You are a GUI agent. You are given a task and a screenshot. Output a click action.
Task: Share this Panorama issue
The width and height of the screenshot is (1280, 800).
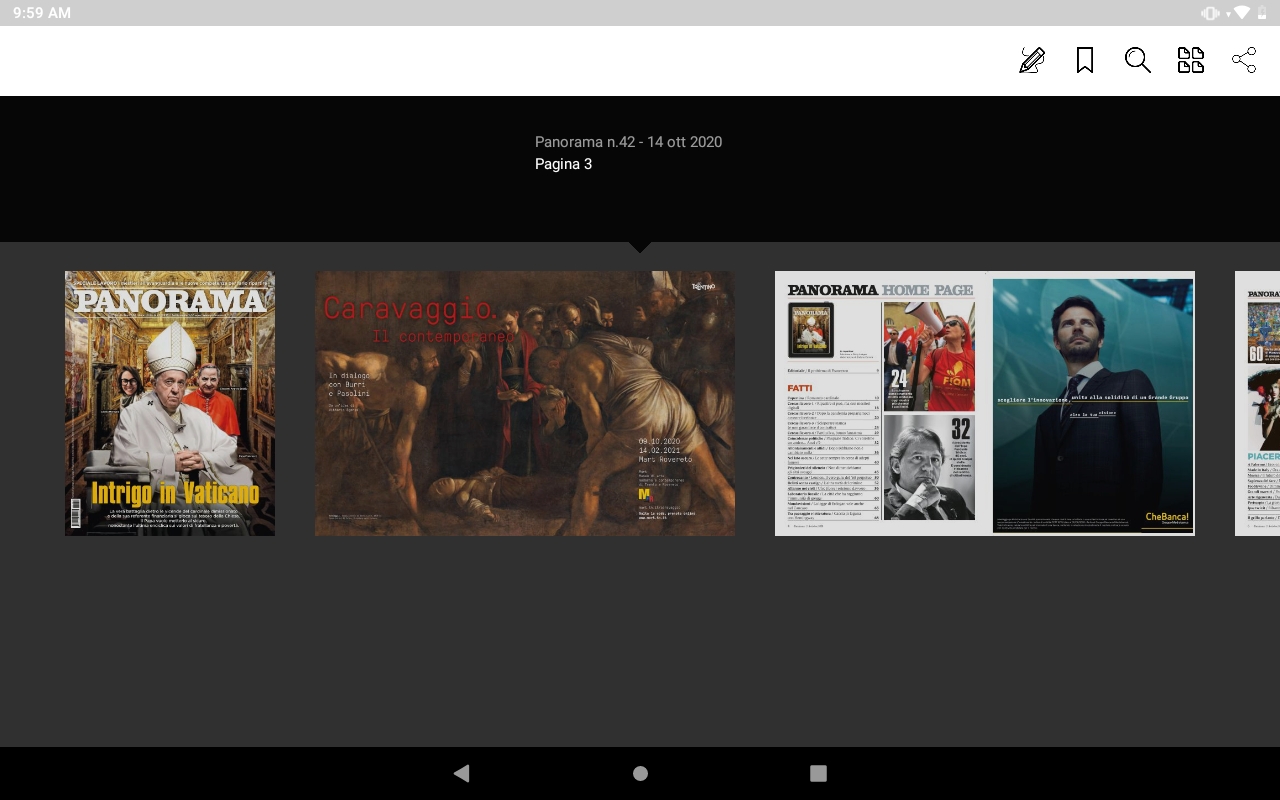[1244, 60]
